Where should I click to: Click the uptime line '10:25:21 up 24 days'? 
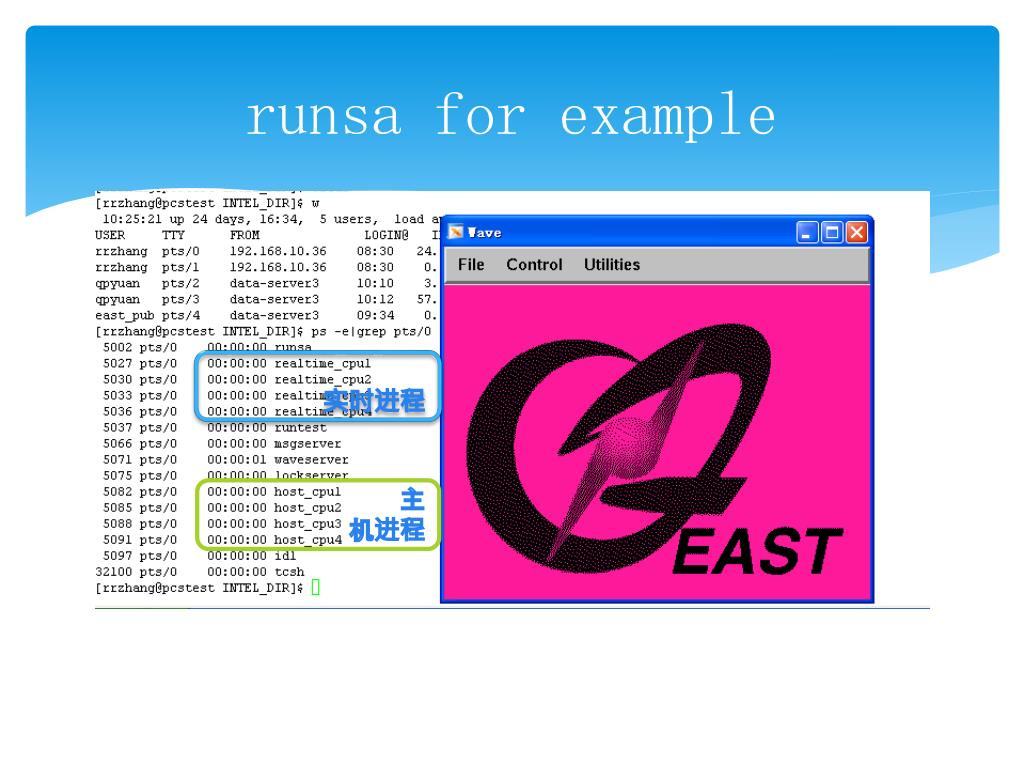pos(271,219)
